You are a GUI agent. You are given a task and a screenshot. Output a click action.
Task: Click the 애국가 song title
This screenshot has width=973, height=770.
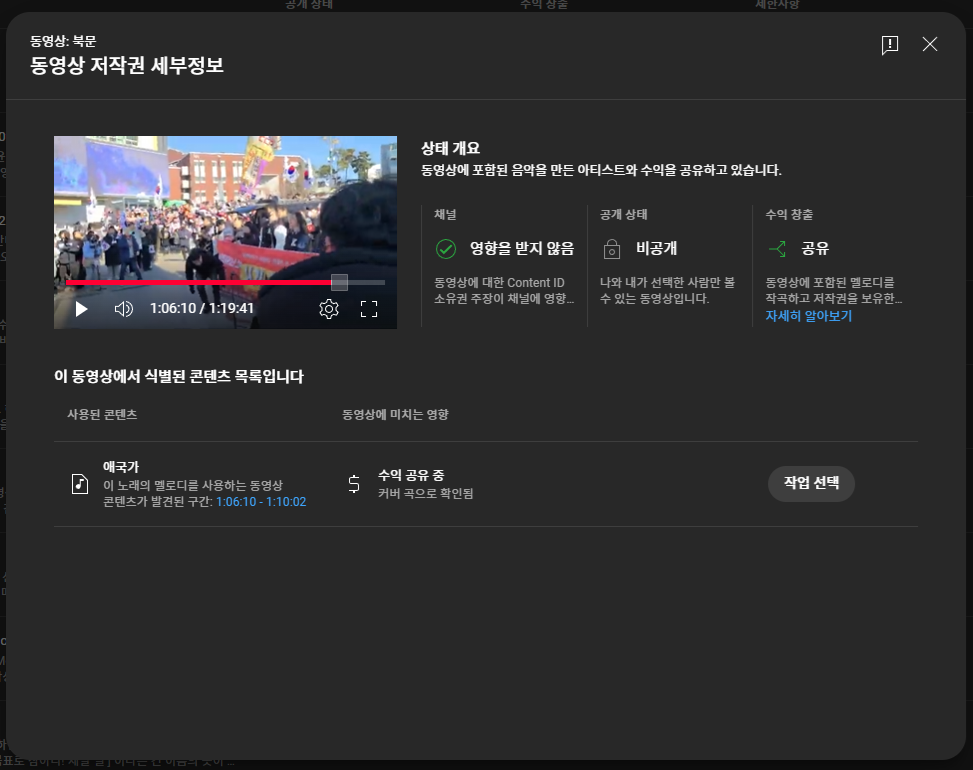[x=121, y=467]
